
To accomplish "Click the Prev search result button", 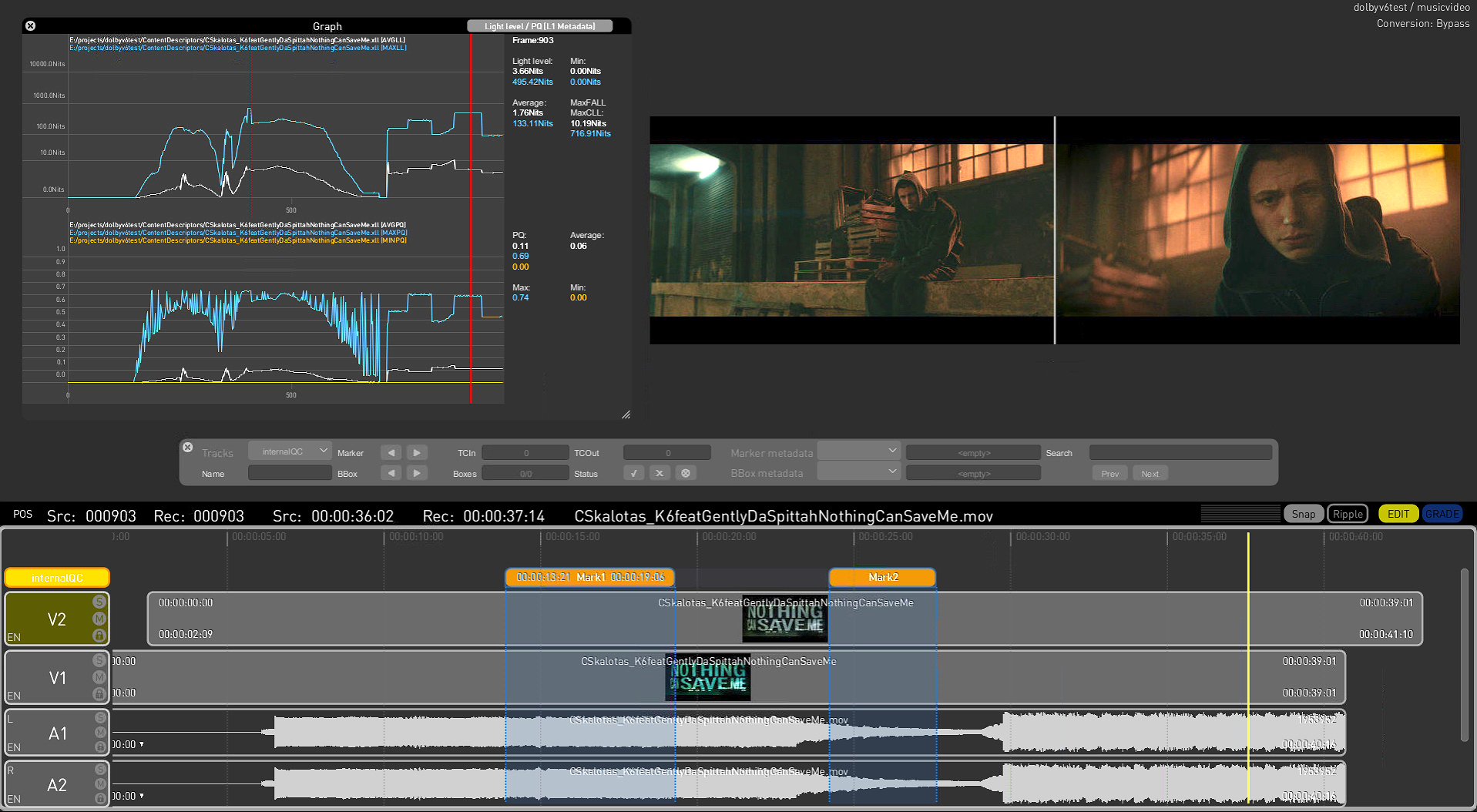I will pos(1109,474).
